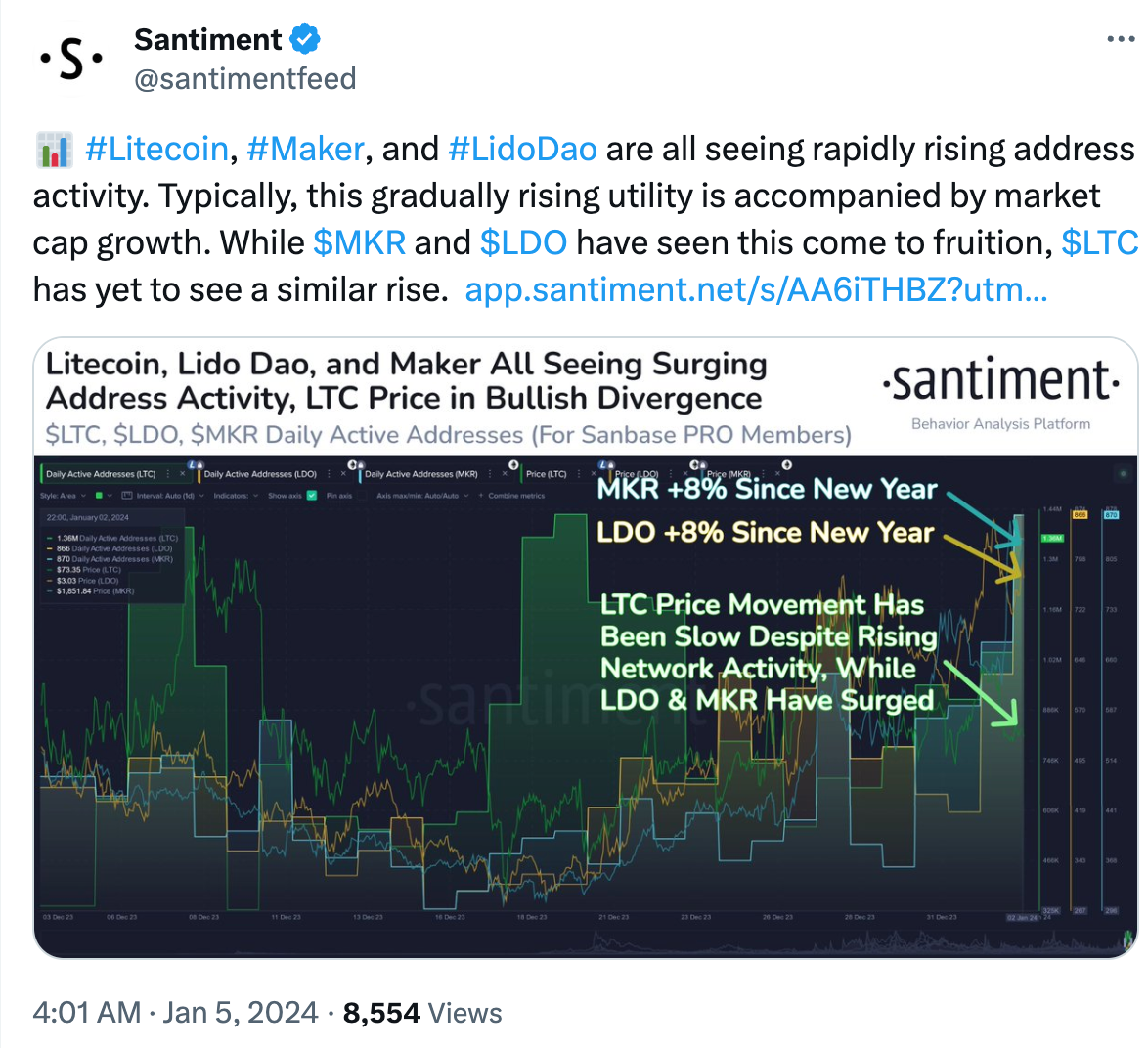Close the Daily Active Addresses (LTC) metric tab
This screenshot has height=1048, width=1148.
[x=182, y=473]
